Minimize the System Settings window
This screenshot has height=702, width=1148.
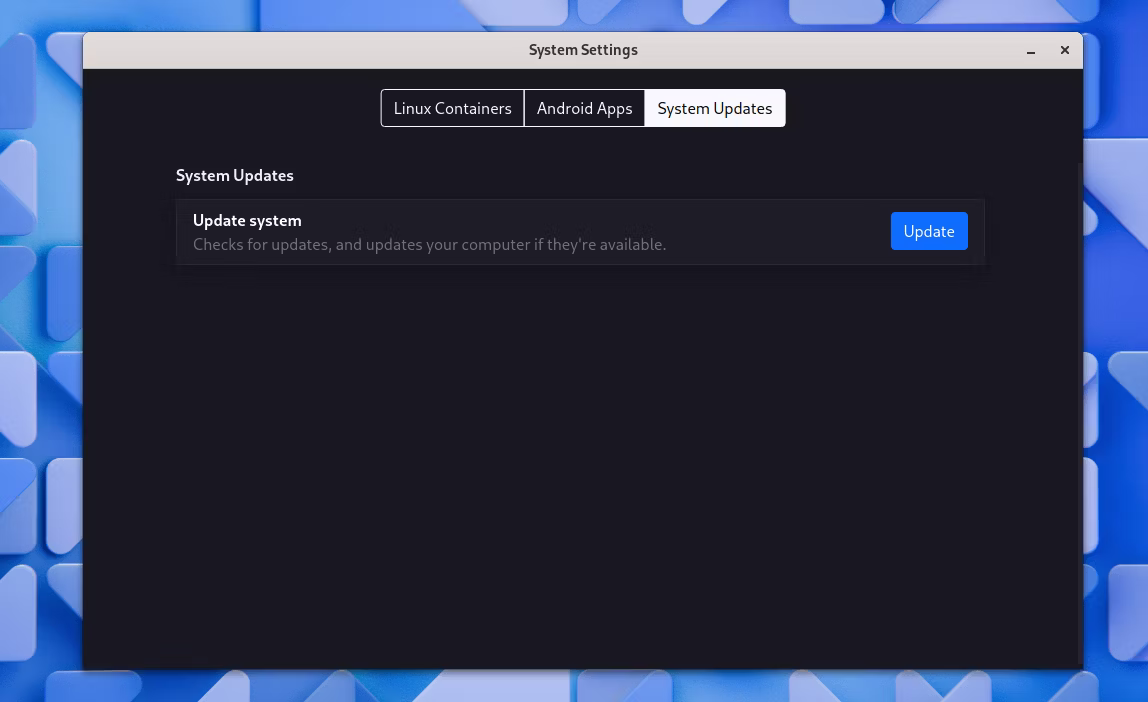coord(1030,51)
